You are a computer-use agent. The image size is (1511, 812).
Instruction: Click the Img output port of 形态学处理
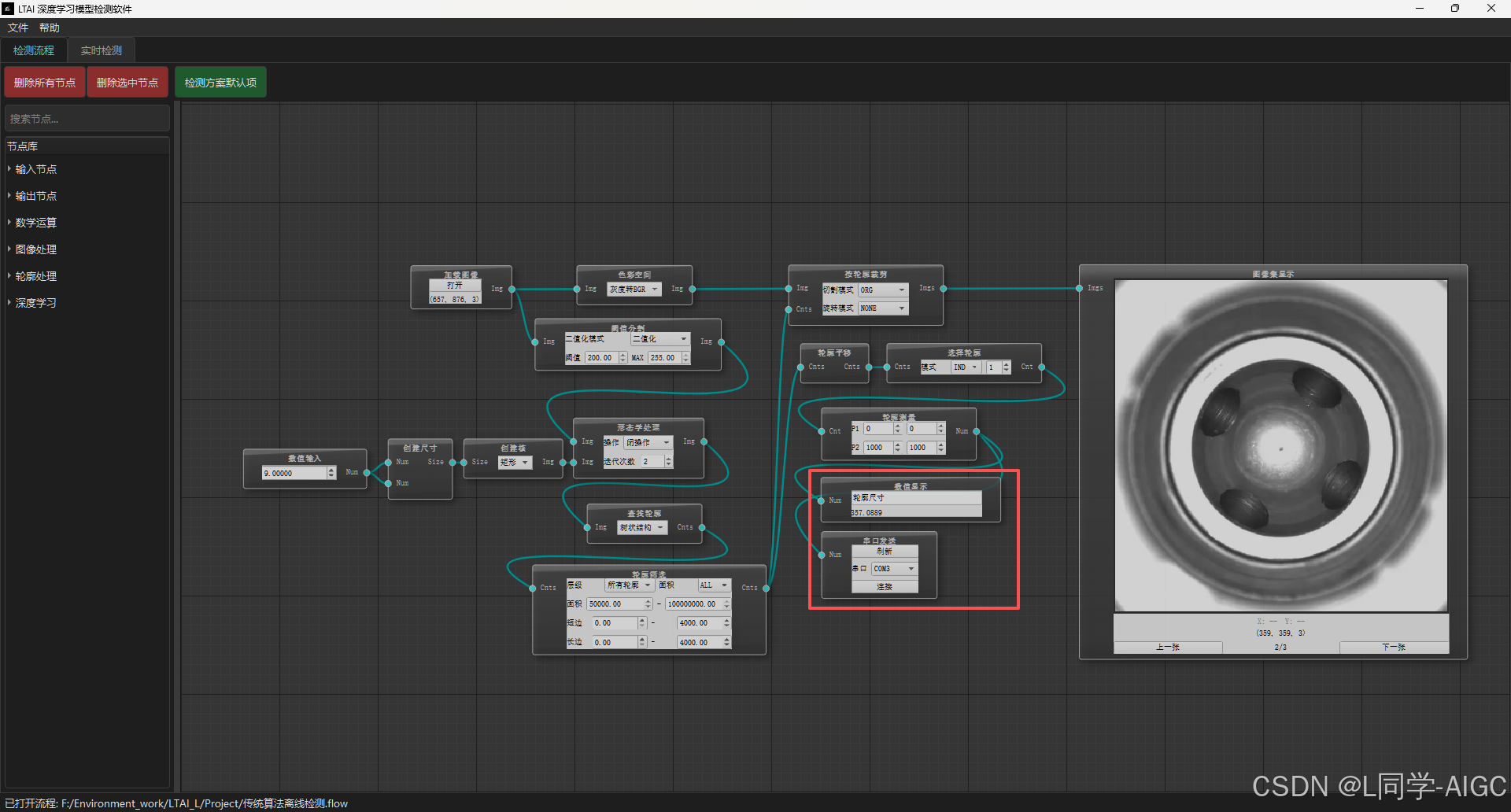[x=704, y=442]
